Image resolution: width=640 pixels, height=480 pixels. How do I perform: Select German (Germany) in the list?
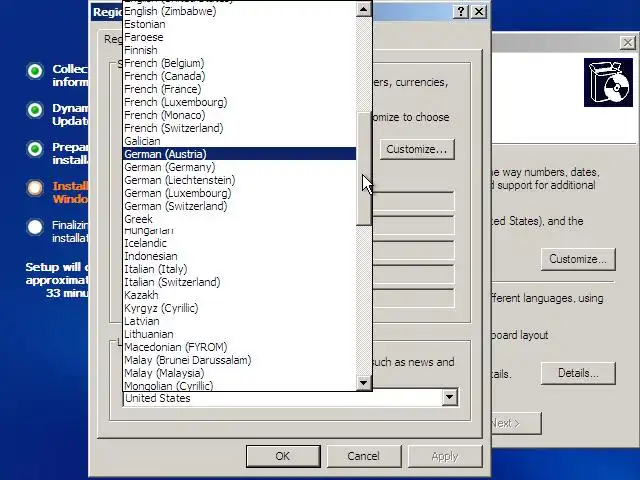tap(240, 167)
